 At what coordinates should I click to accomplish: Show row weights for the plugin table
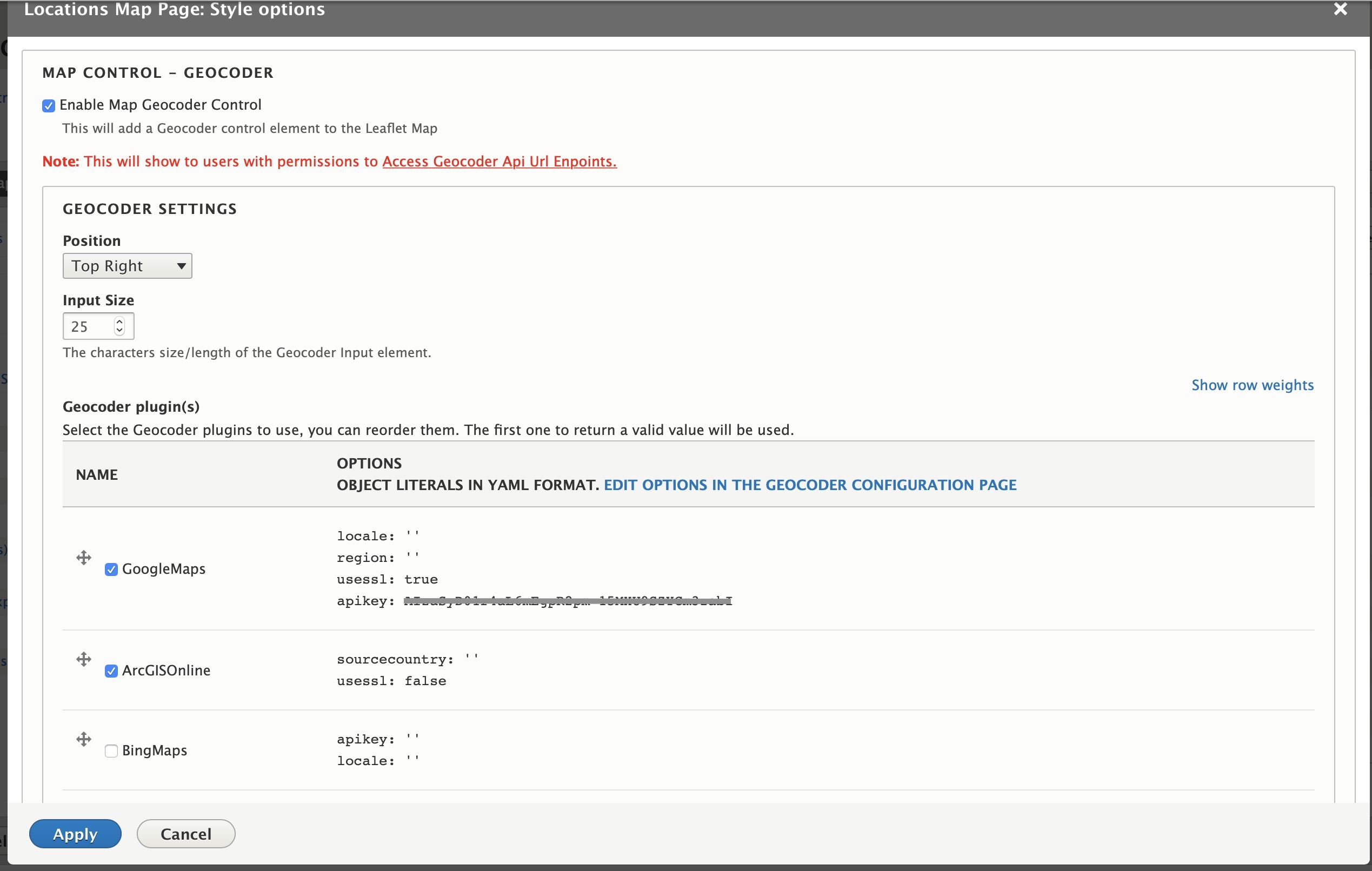1253,385
